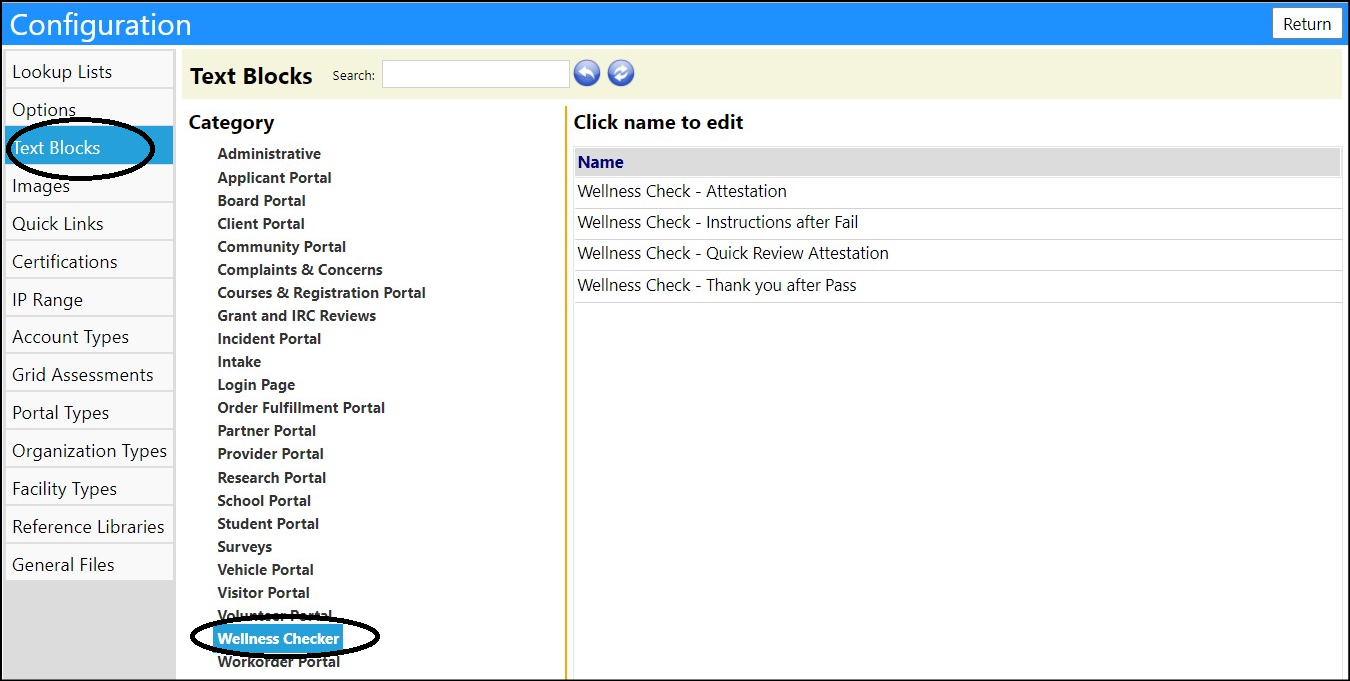Select Student Portal category
The height and width of the screenshot is (681, 1350).
pyautogui.click(x=268, y=523)
